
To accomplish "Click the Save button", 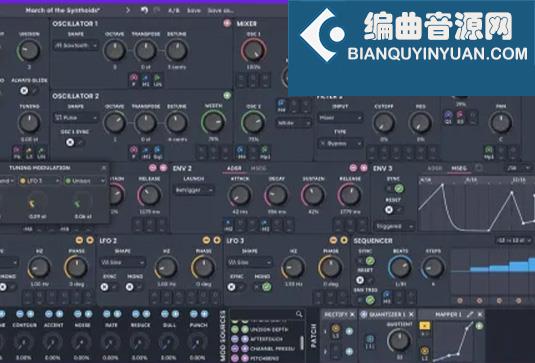I will pyautogui.click(x=193, y=11).
